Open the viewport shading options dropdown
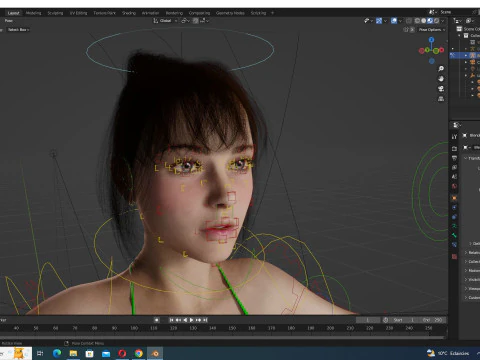480x360 pixels. (x=443, y=21)
